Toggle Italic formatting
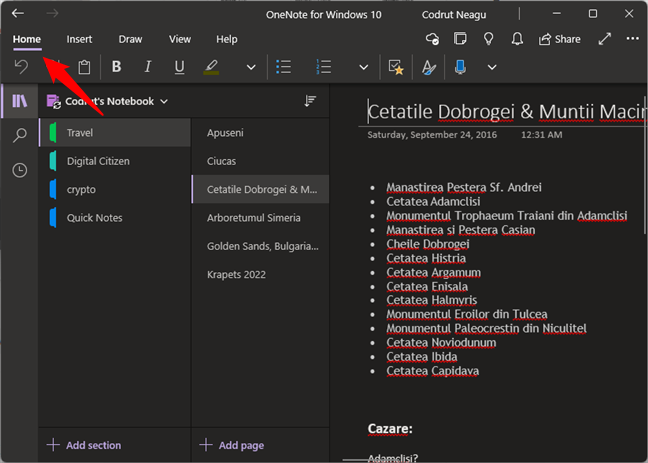This screenshot has width=648, height=463. pyautogui.click(x=148, y=67)
